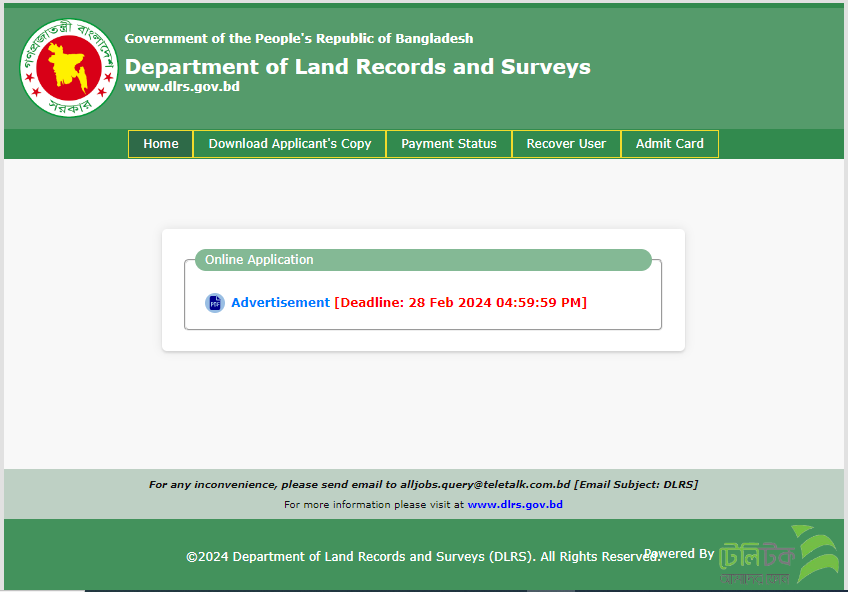Click the 'For more information please visit' text
The height and width of the screenshot is (592, 848).
click(374, 505)
